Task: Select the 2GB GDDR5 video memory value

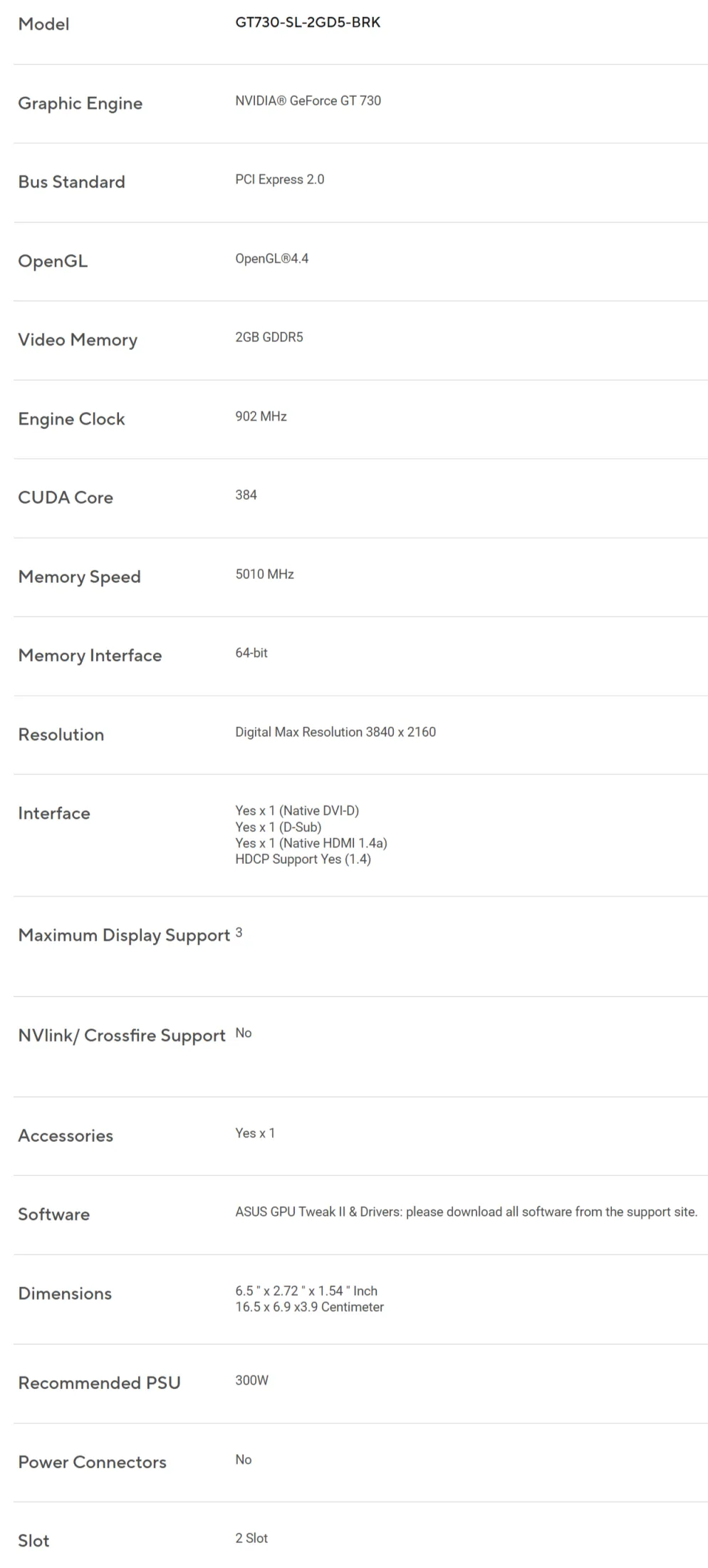Action: point(269,337)
